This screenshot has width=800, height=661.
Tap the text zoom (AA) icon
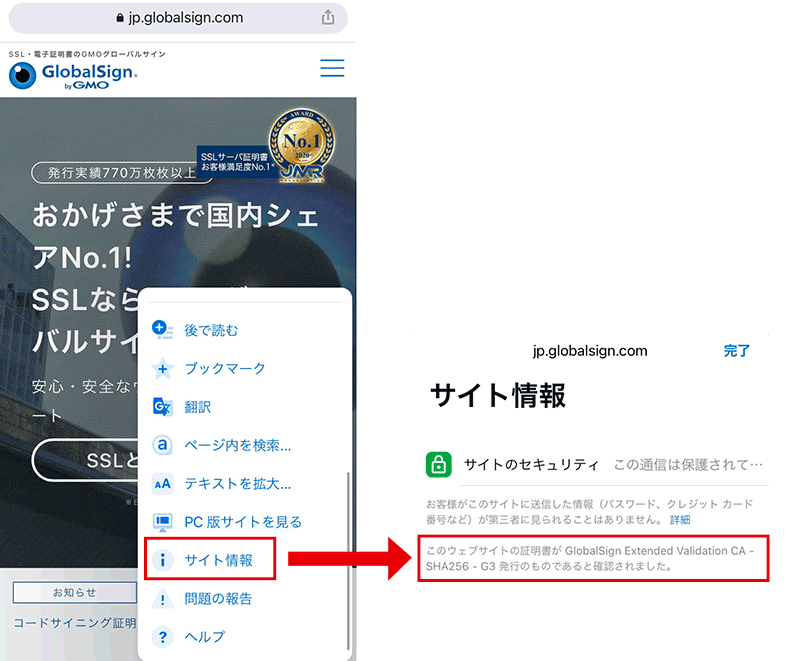pos(162,484)
